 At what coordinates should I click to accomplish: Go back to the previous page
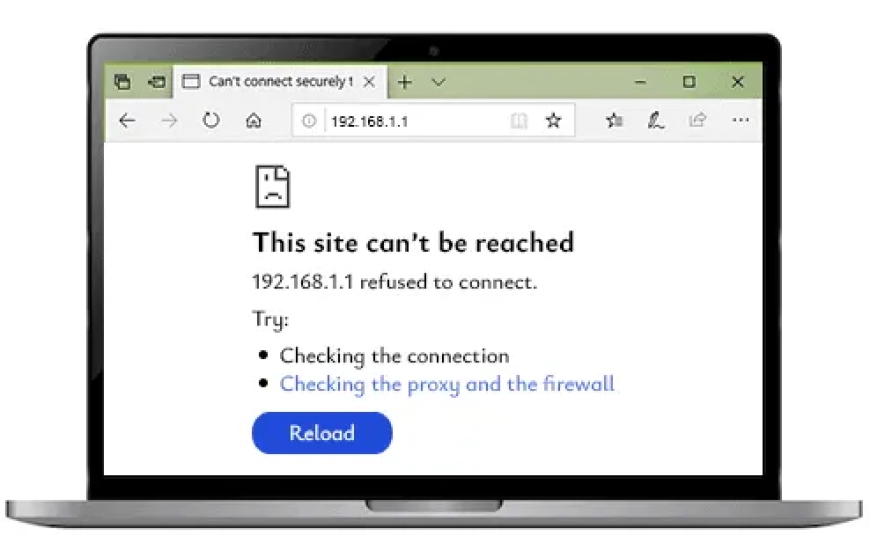point(127,120)
